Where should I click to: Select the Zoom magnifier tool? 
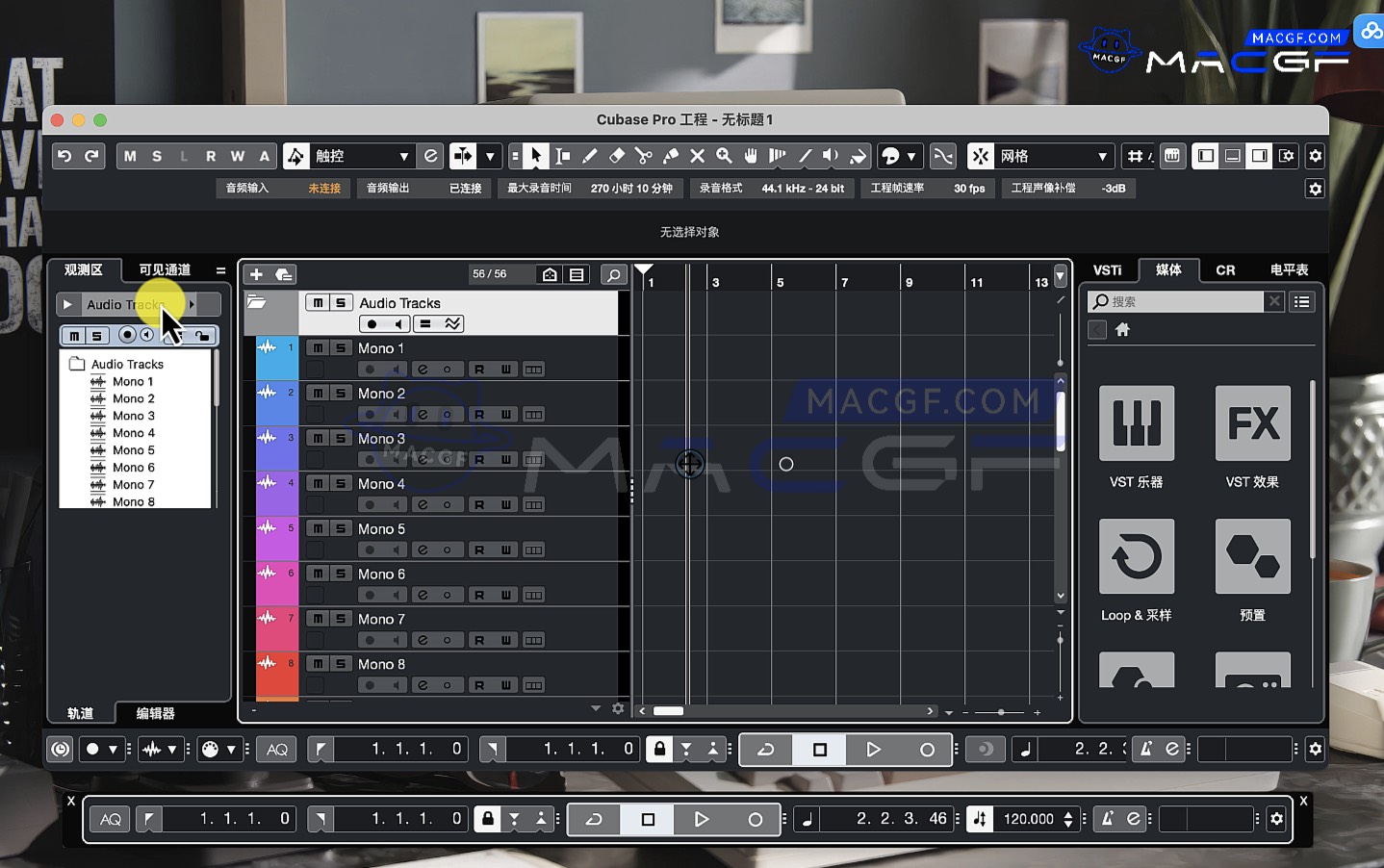pos(724,156)
